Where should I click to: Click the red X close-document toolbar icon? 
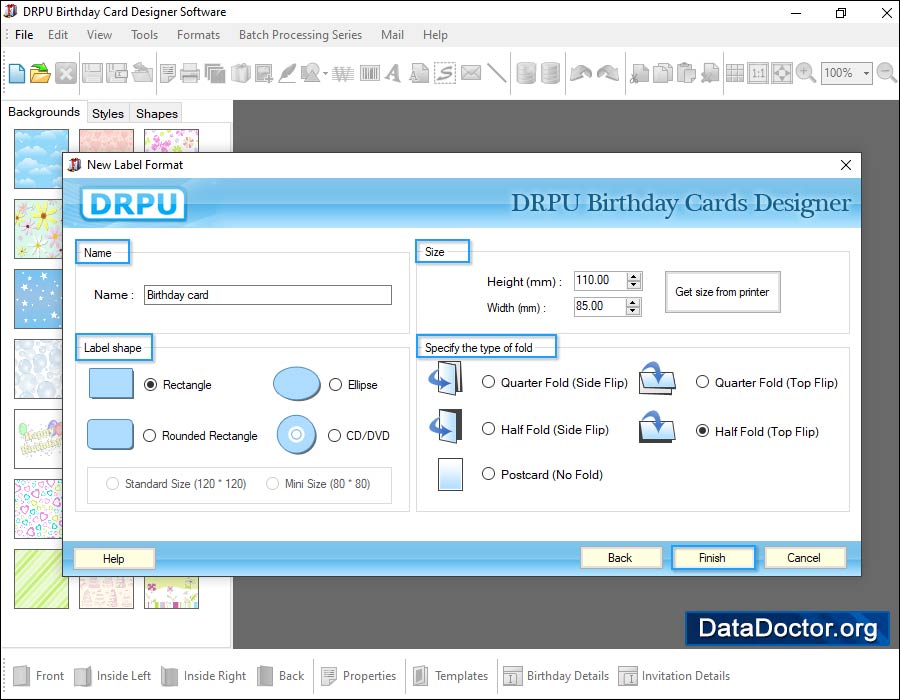pyautogui.click(x=66, y=73)
